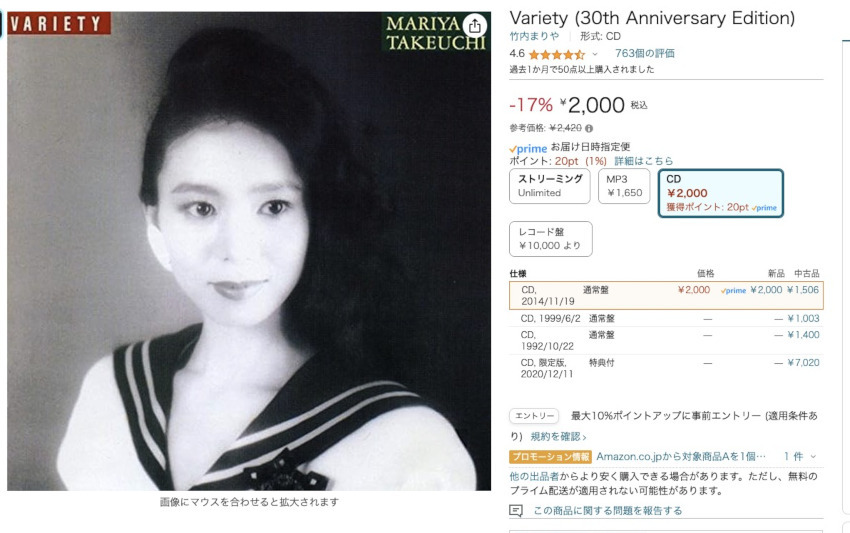
Task: Click the prime logo near delivery text
Action: pos(528,148)
